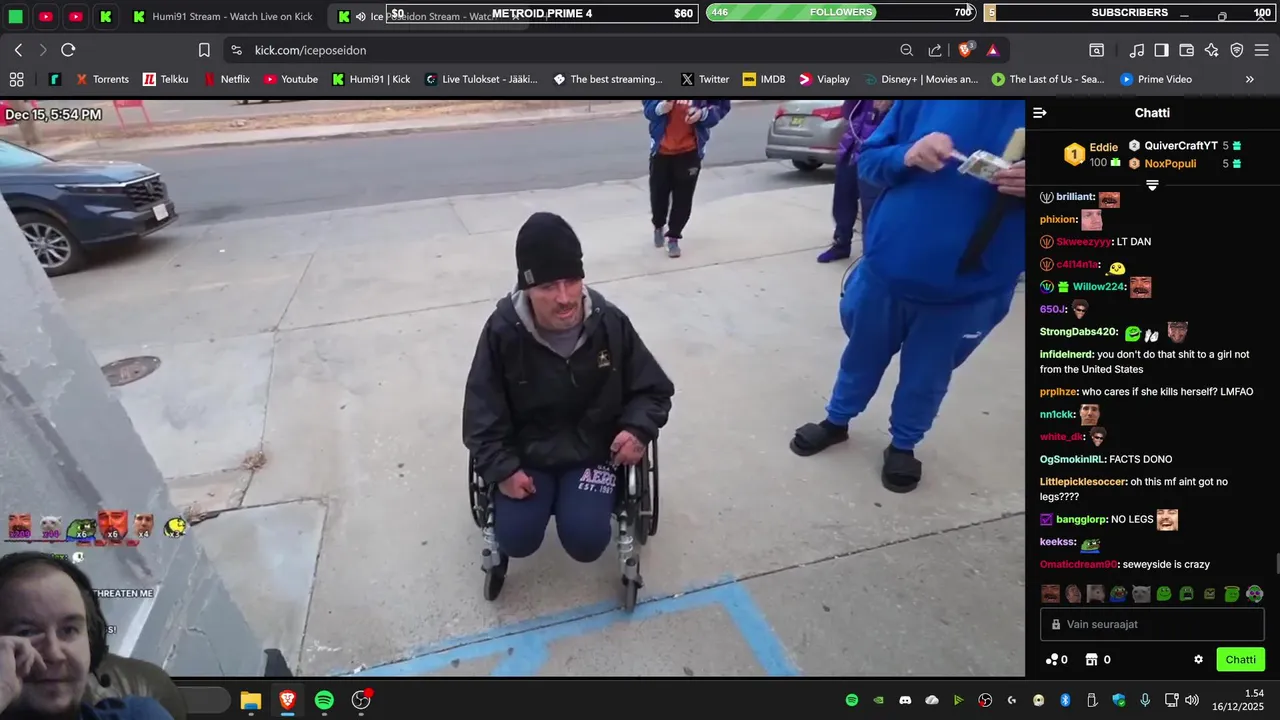Open the Prime Video bookmark
Screen dimensions: 1280x720
(x=1155, y=79)
